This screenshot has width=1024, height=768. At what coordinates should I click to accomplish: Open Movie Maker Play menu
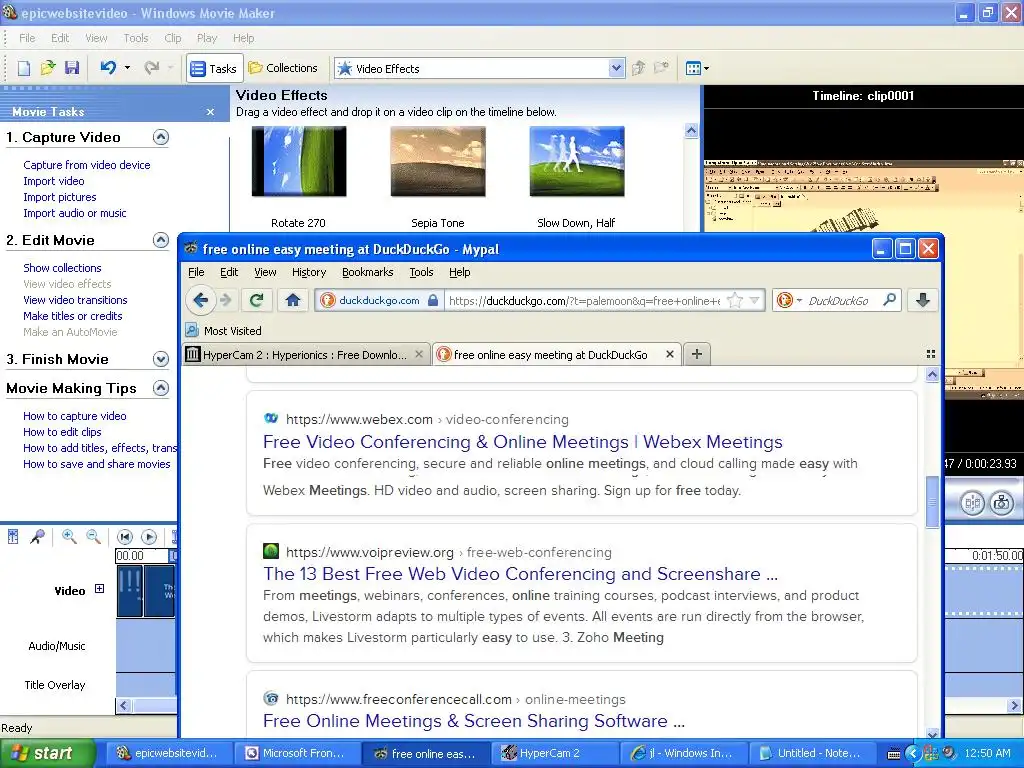pos(206,38)
